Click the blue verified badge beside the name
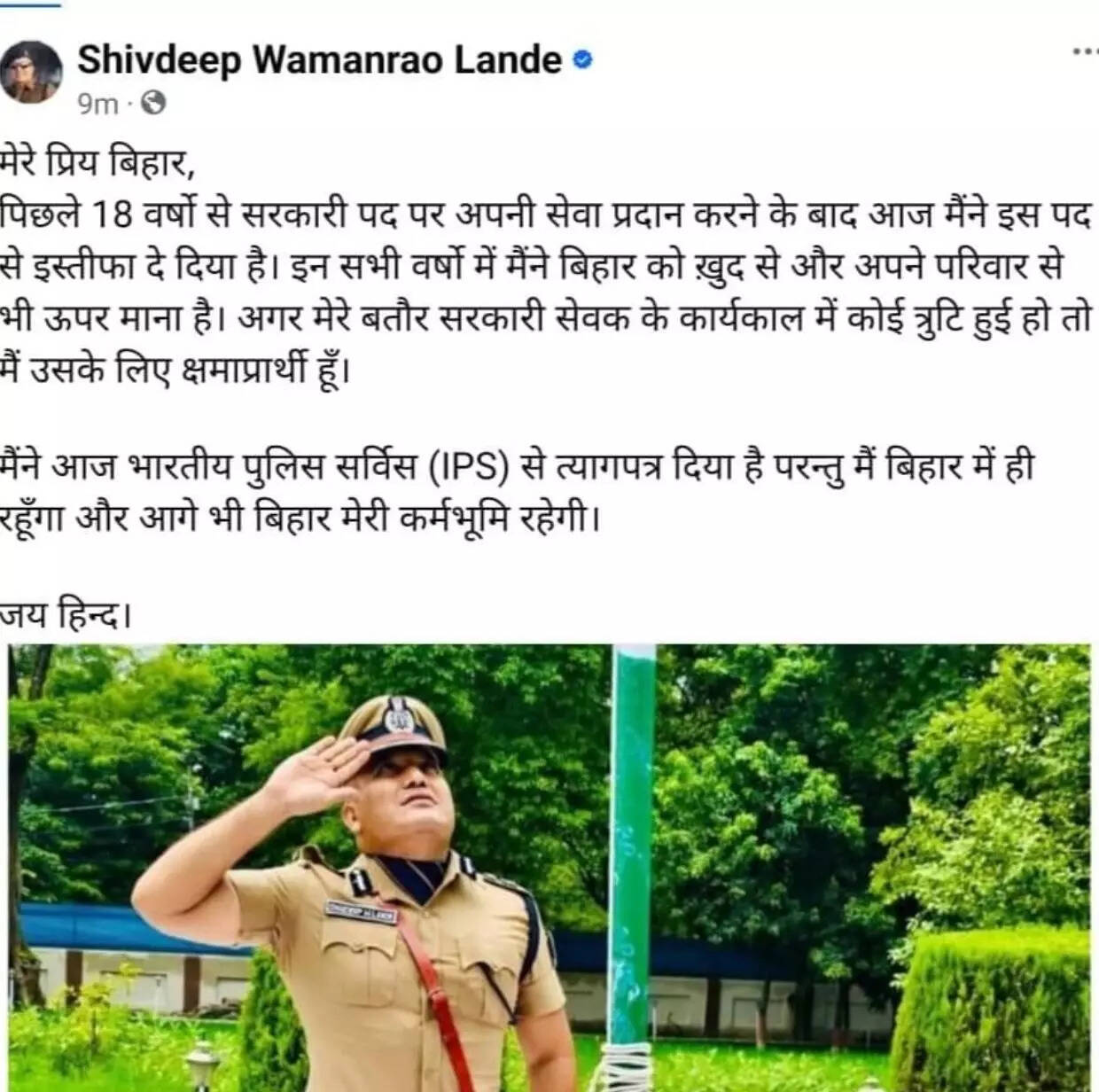 tap(582, 60)
